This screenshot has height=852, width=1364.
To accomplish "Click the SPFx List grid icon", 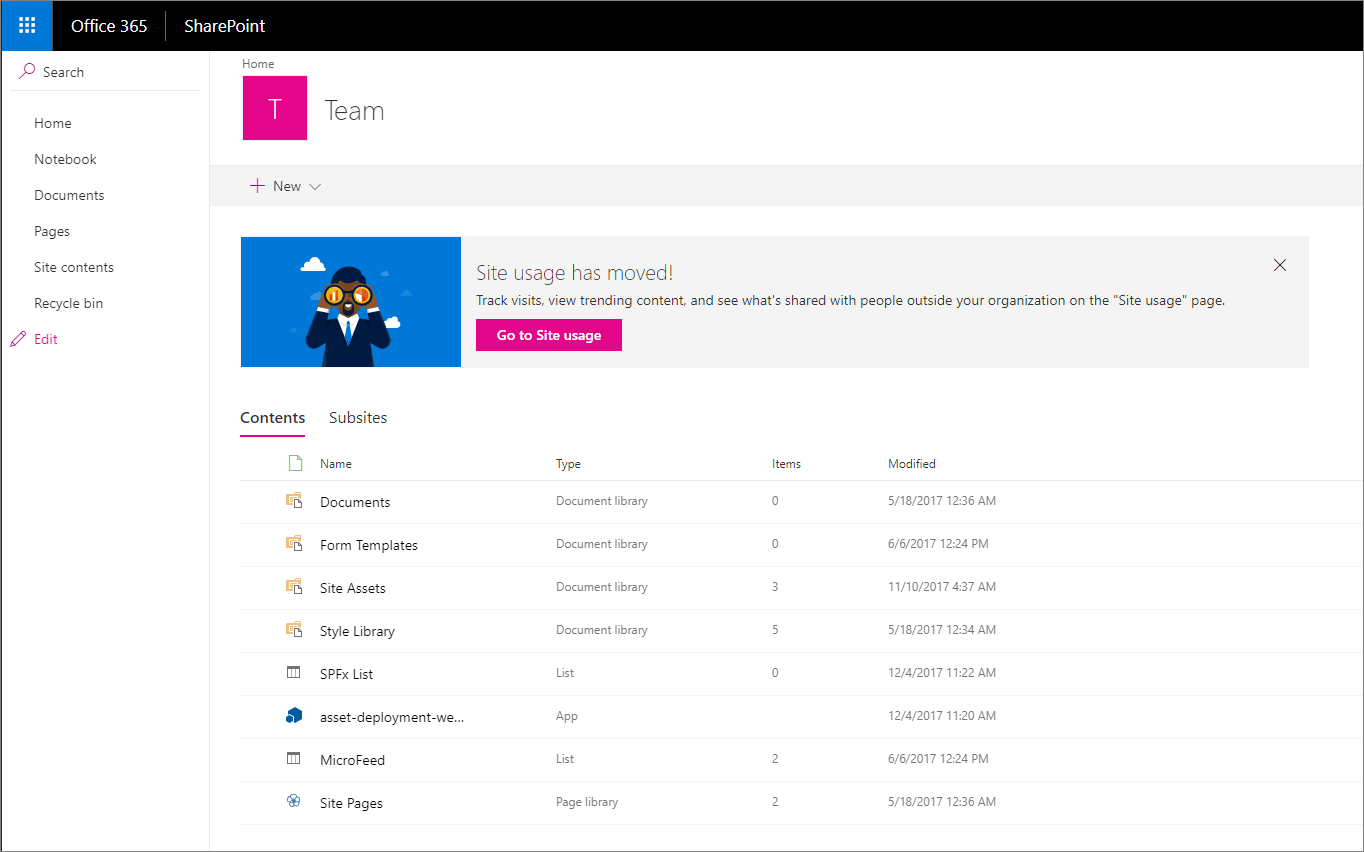I will [x=294, y=672].
